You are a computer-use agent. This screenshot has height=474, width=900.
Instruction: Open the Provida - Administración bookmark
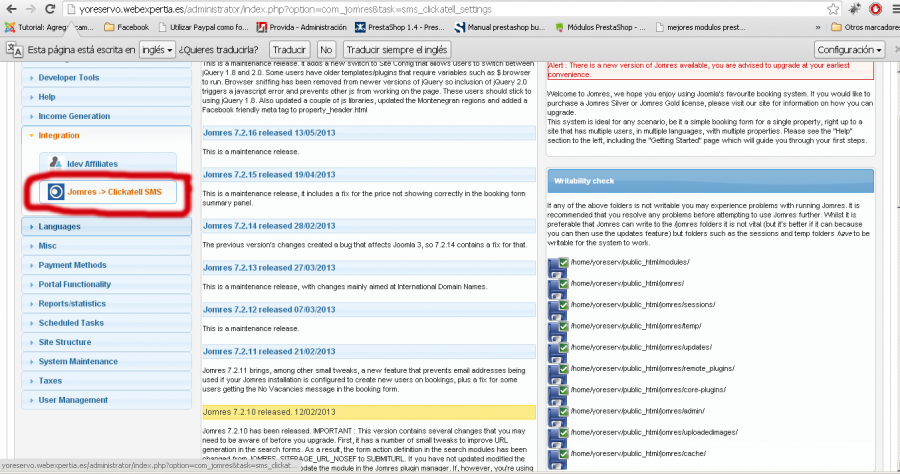point(302,27)
